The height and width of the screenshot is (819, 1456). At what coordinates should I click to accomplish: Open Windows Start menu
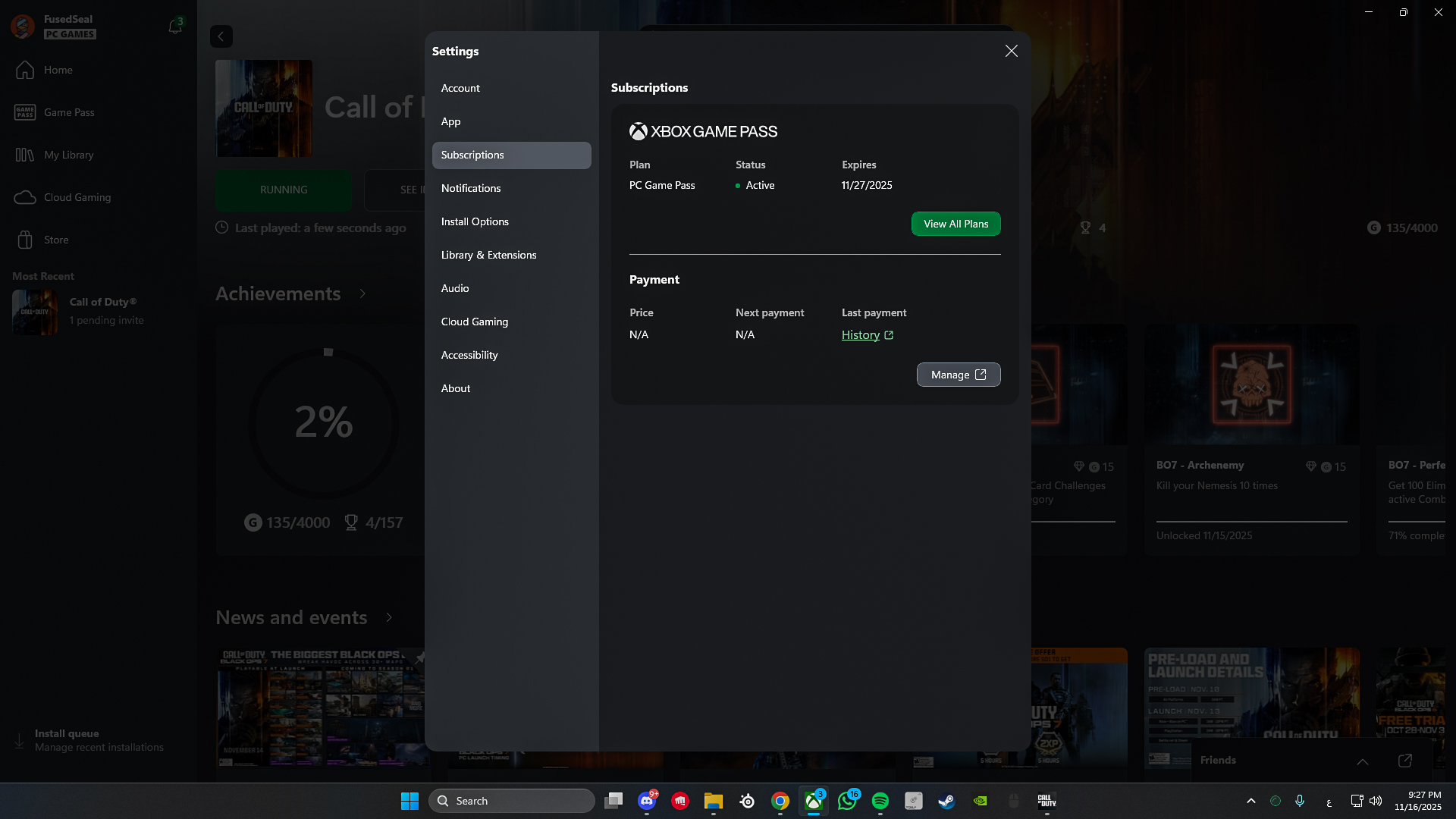409,801
